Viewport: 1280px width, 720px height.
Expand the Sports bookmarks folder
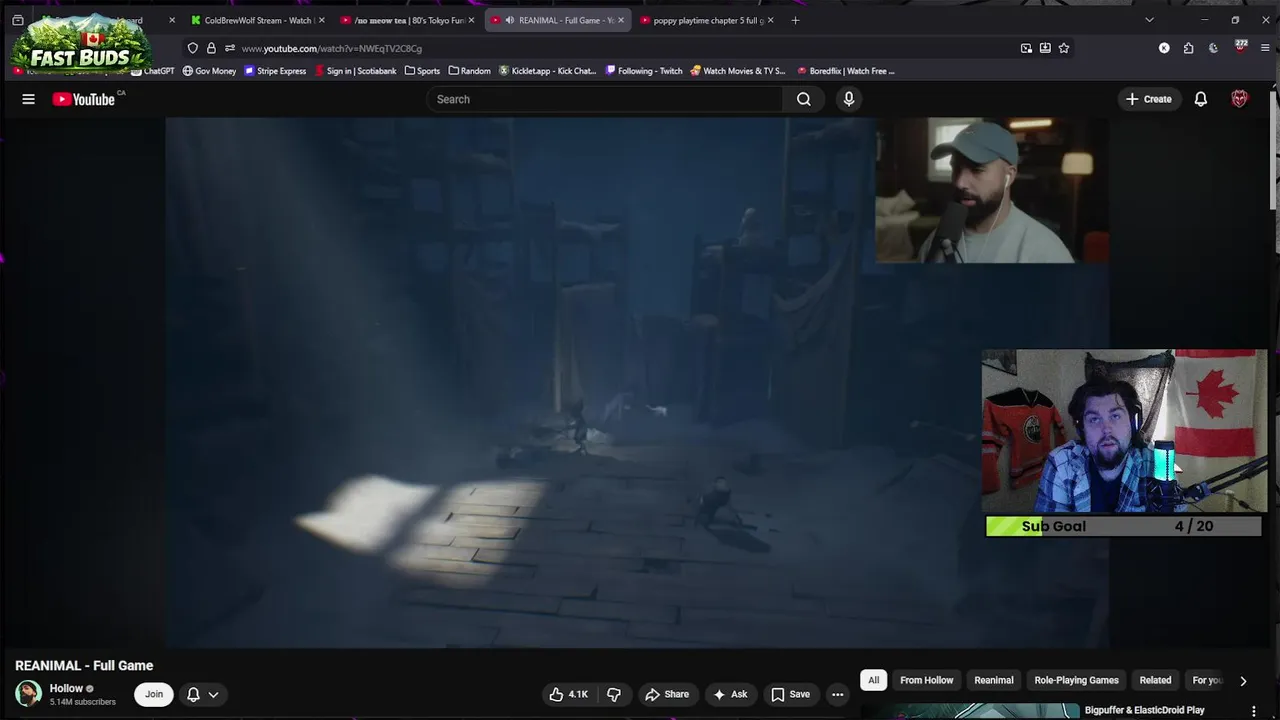coord(422,71)
